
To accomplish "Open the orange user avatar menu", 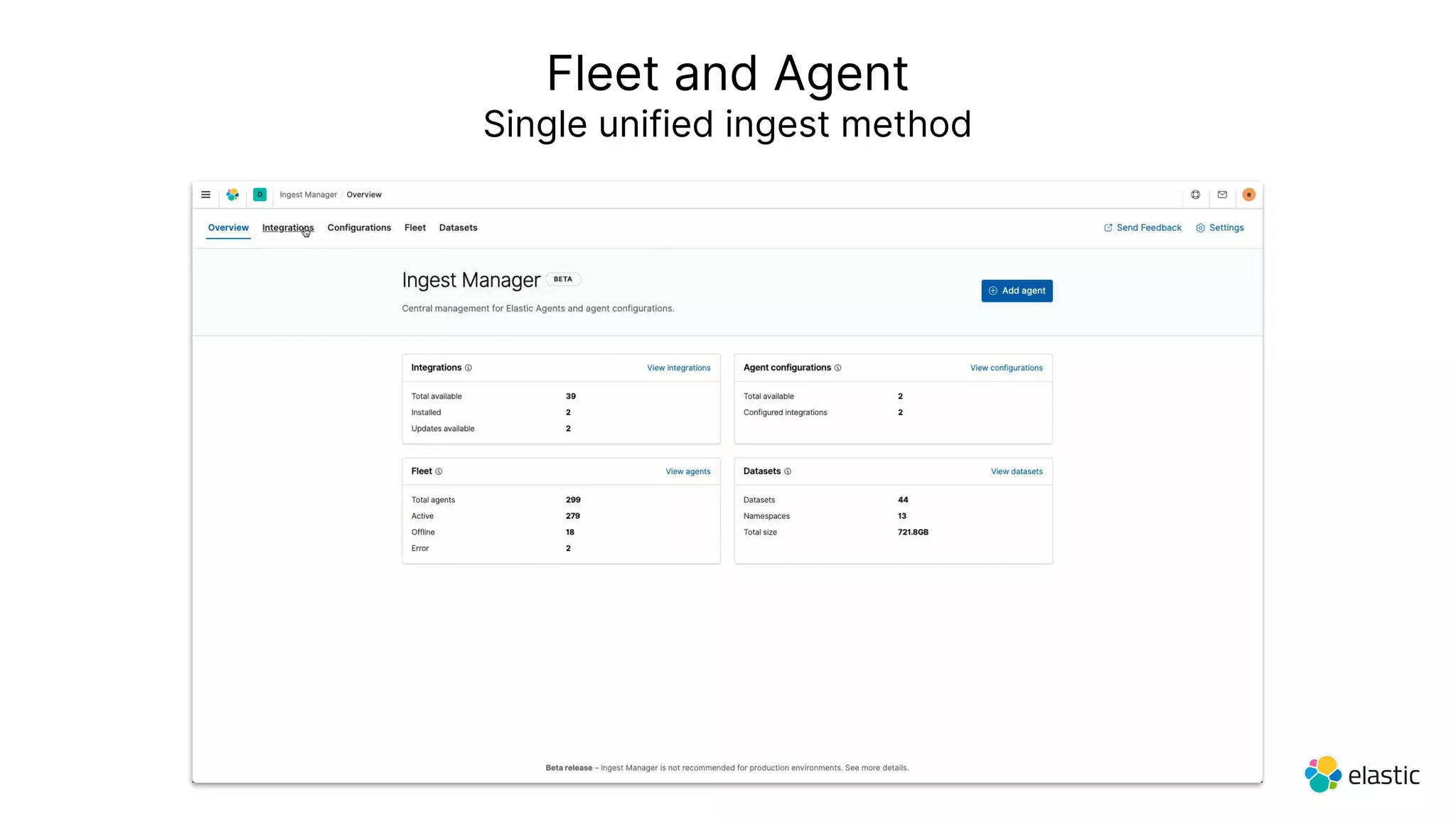I will point(1248,194).
